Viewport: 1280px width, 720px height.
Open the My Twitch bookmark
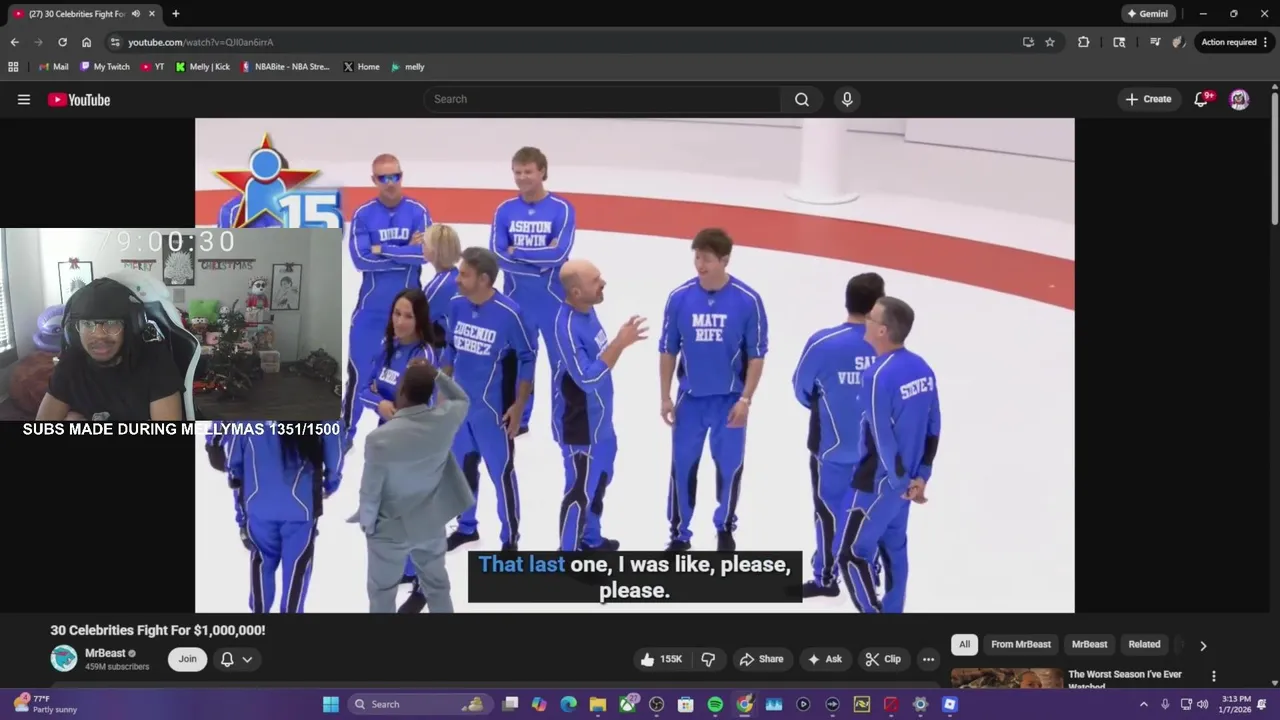tap(103, 67)
